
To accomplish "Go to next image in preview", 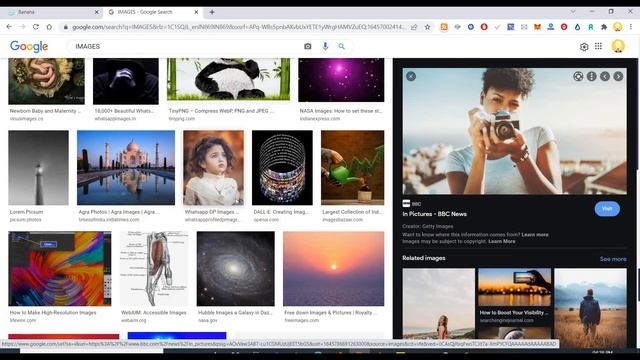I will click(618, 76).
